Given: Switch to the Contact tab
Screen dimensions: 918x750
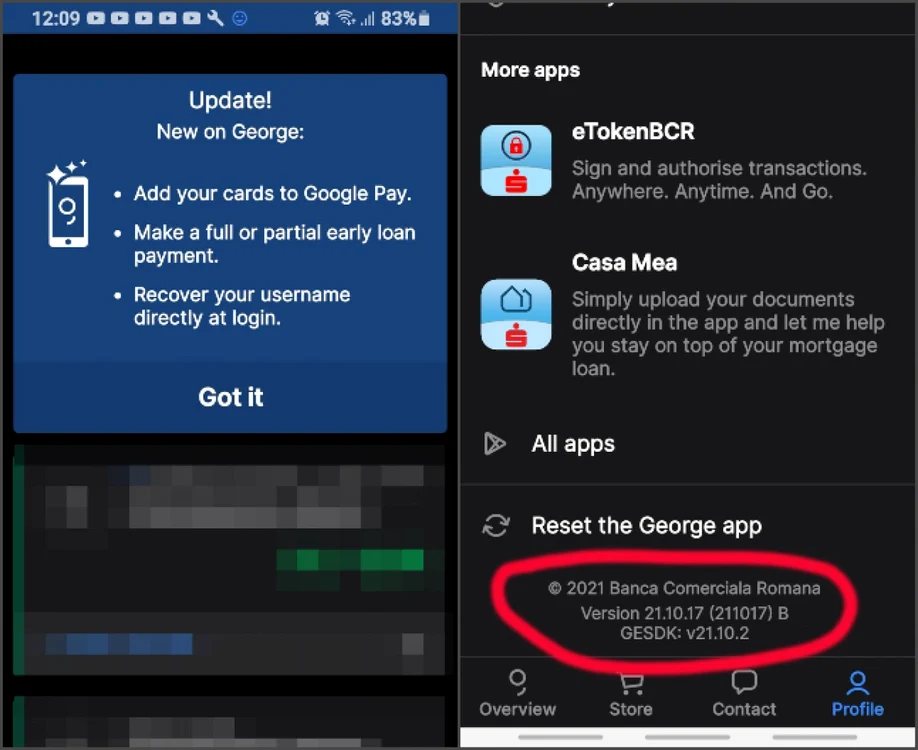Looking at the screenshot, I should (744, 694).
